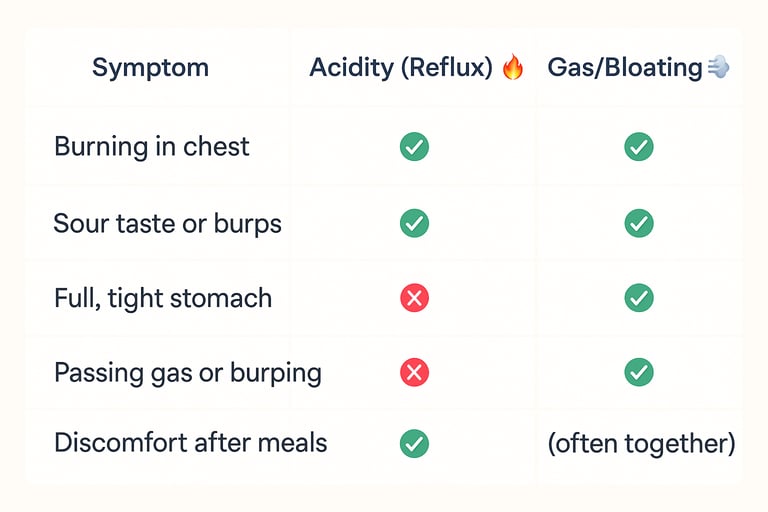768x512 pixels.
Task: Select the Burning in chest row label
Action: point(152,147)
